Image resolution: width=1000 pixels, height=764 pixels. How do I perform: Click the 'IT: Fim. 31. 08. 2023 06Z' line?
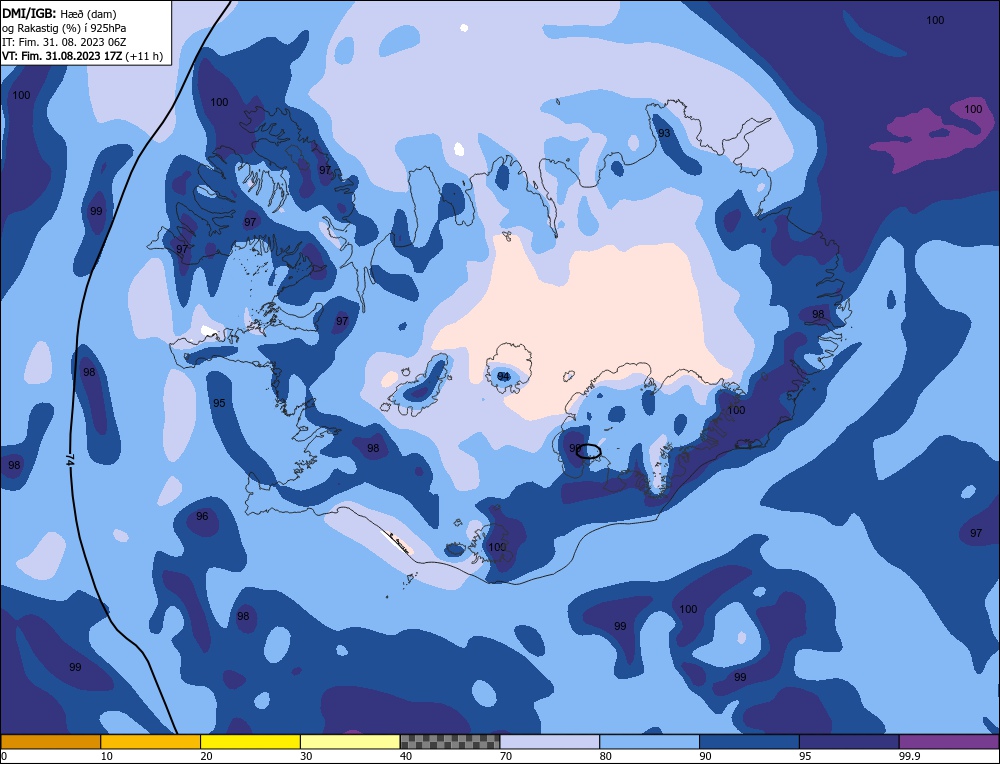(64, 41)
